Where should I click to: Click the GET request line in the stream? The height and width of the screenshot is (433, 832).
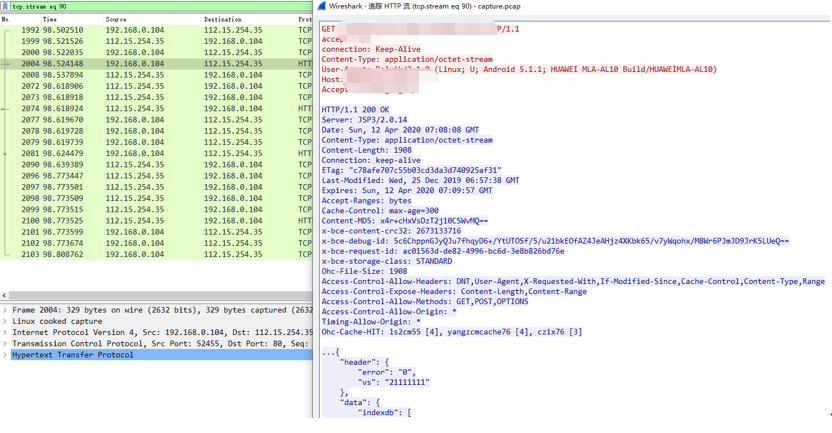(420, 29)
